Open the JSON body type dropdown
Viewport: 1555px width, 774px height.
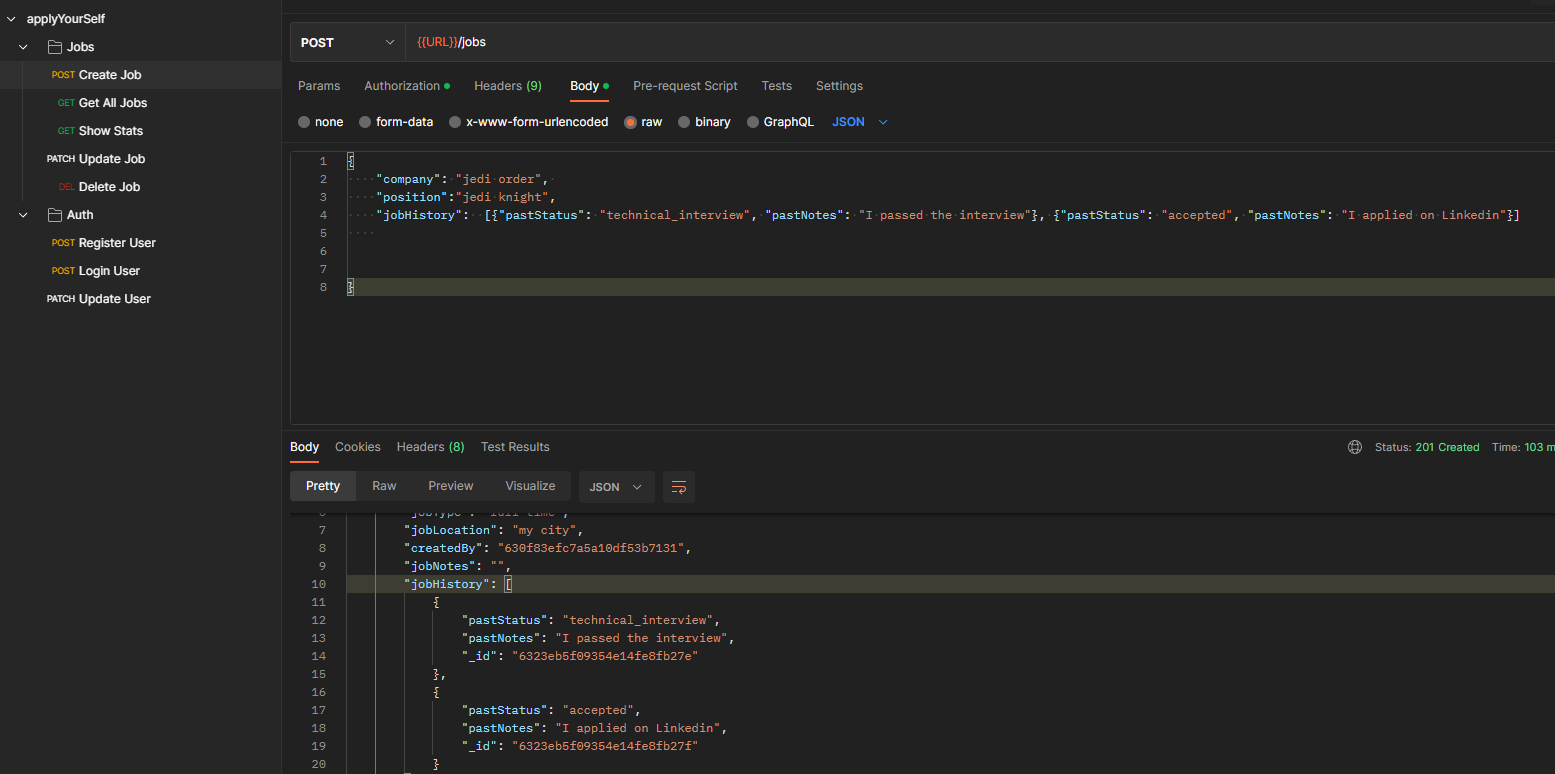click(x=860, y=122)
